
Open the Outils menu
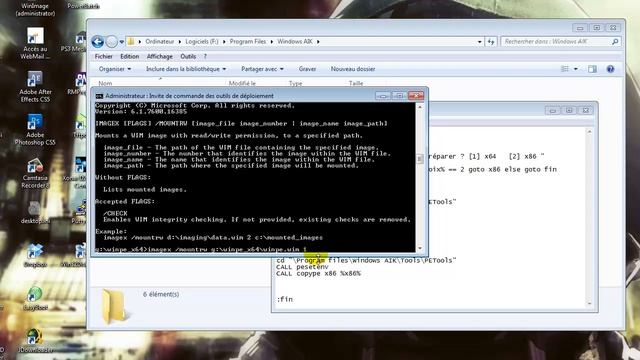188,56
